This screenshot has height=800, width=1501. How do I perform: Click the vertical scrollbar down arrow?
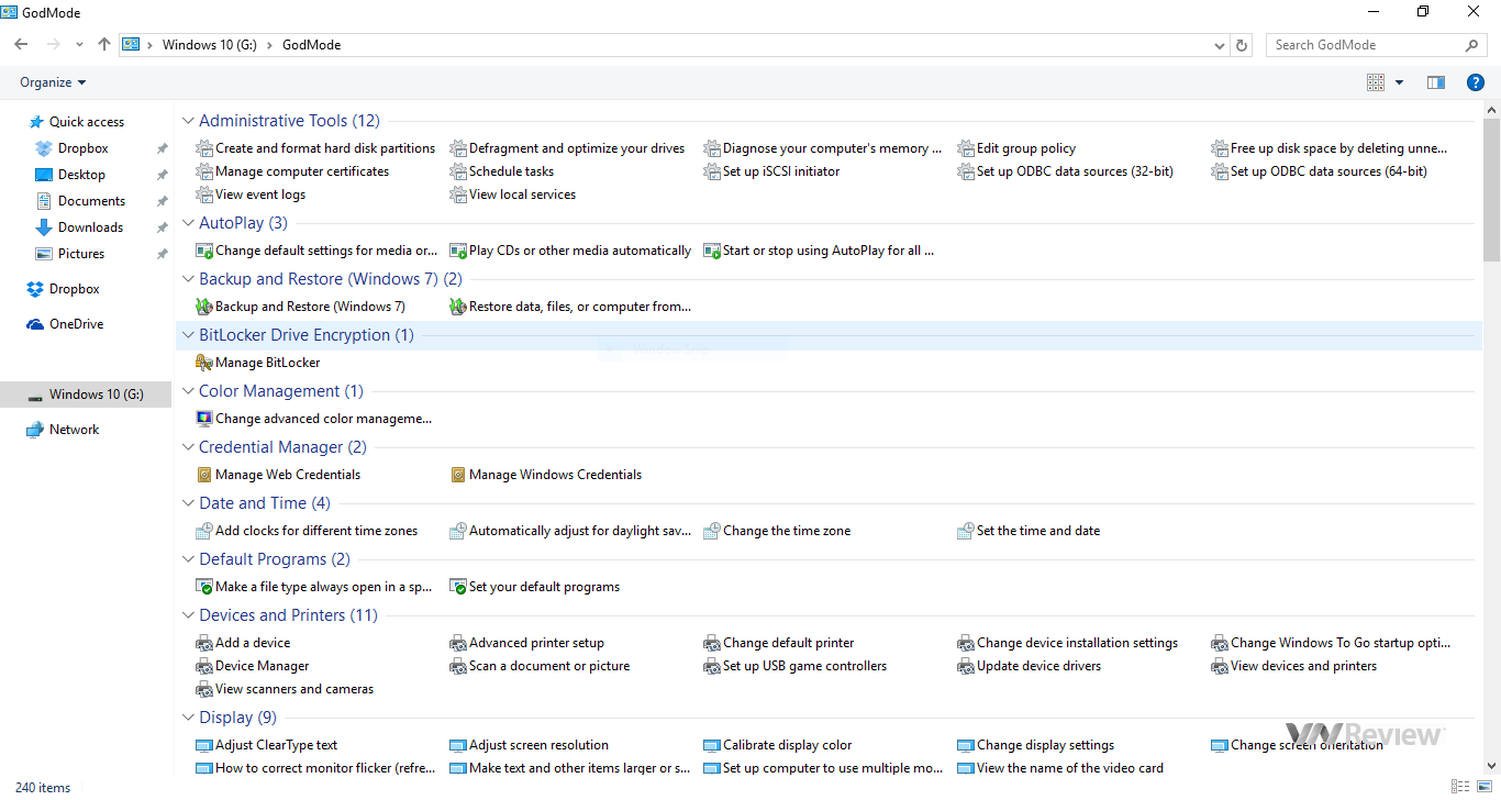click(1492, 765)
